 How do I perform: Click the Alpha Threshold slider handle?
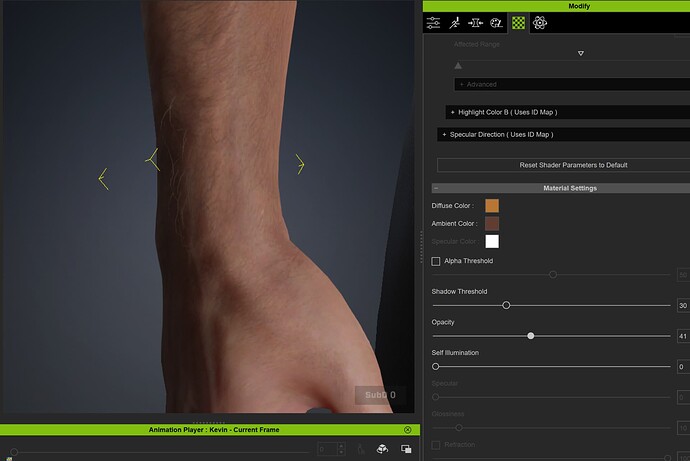point(553,274)
